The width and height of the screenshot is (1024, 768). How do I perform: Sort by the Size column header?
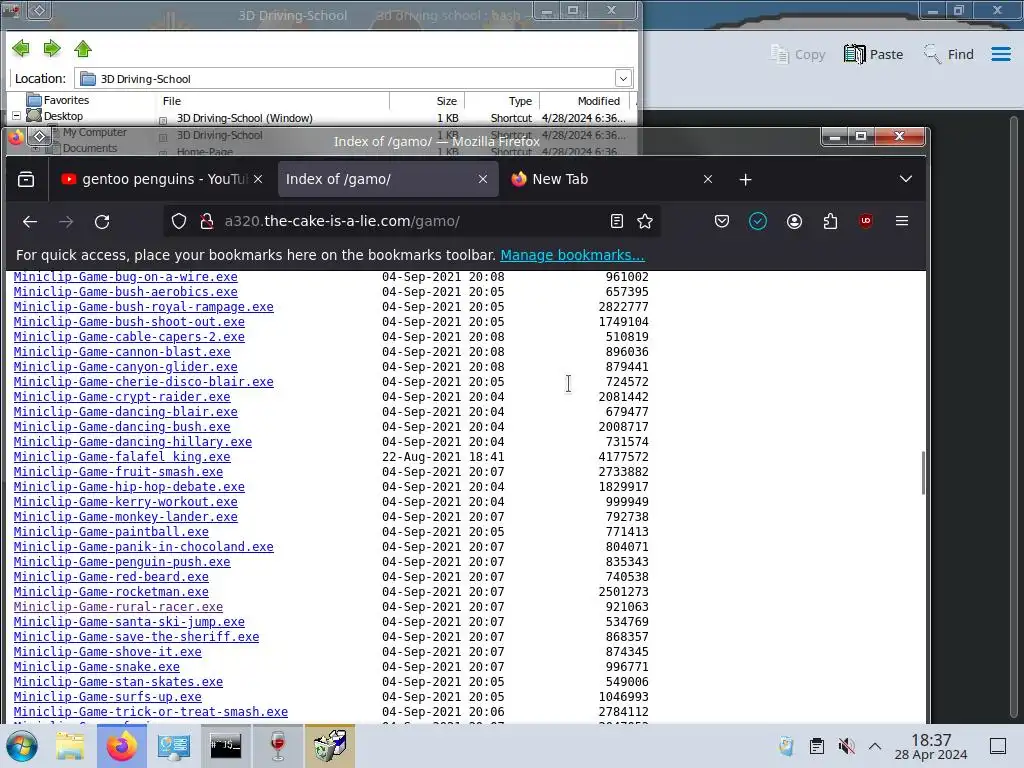[x=446, y=101]
